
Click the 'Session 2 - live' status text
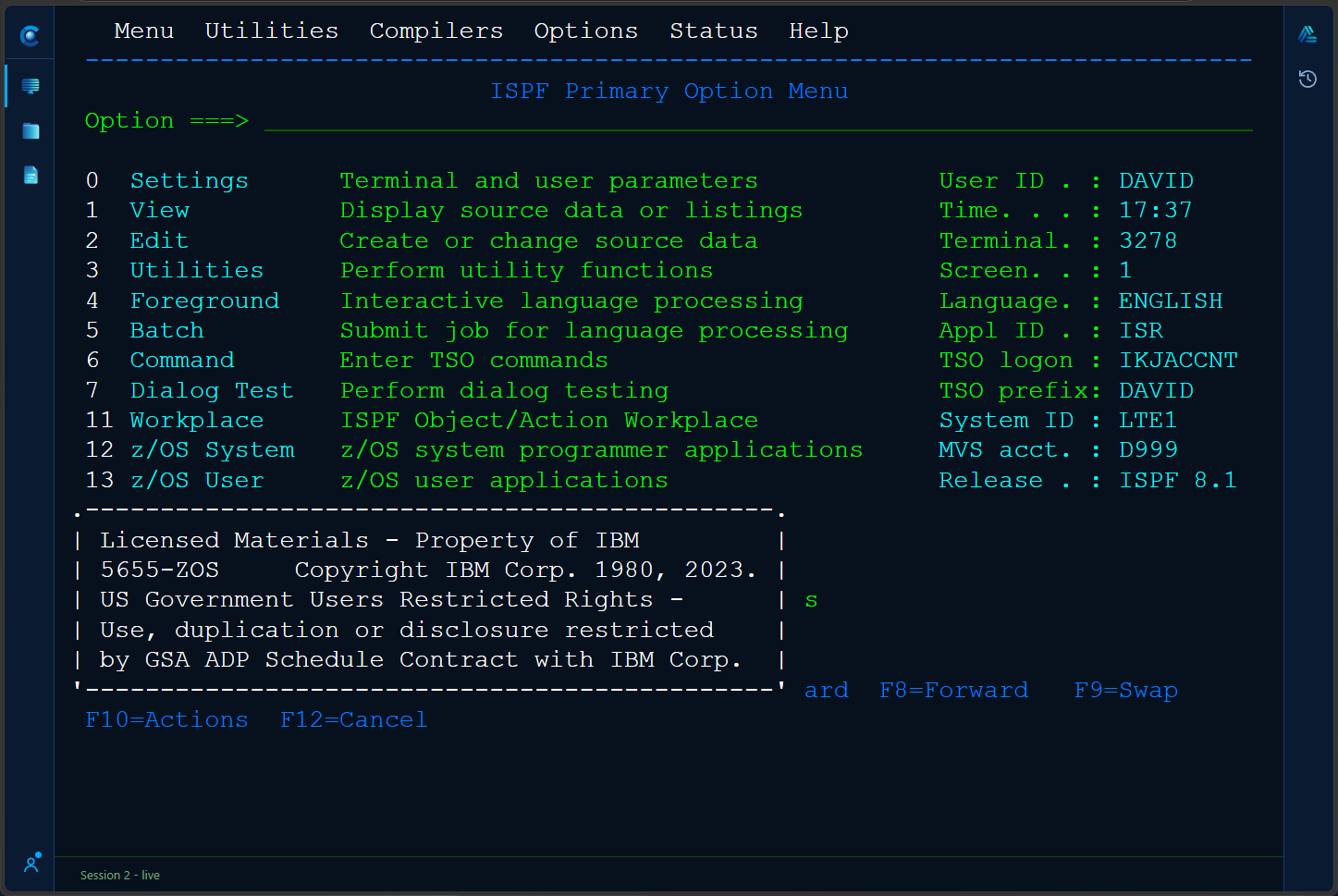click(x=120, y=875)
